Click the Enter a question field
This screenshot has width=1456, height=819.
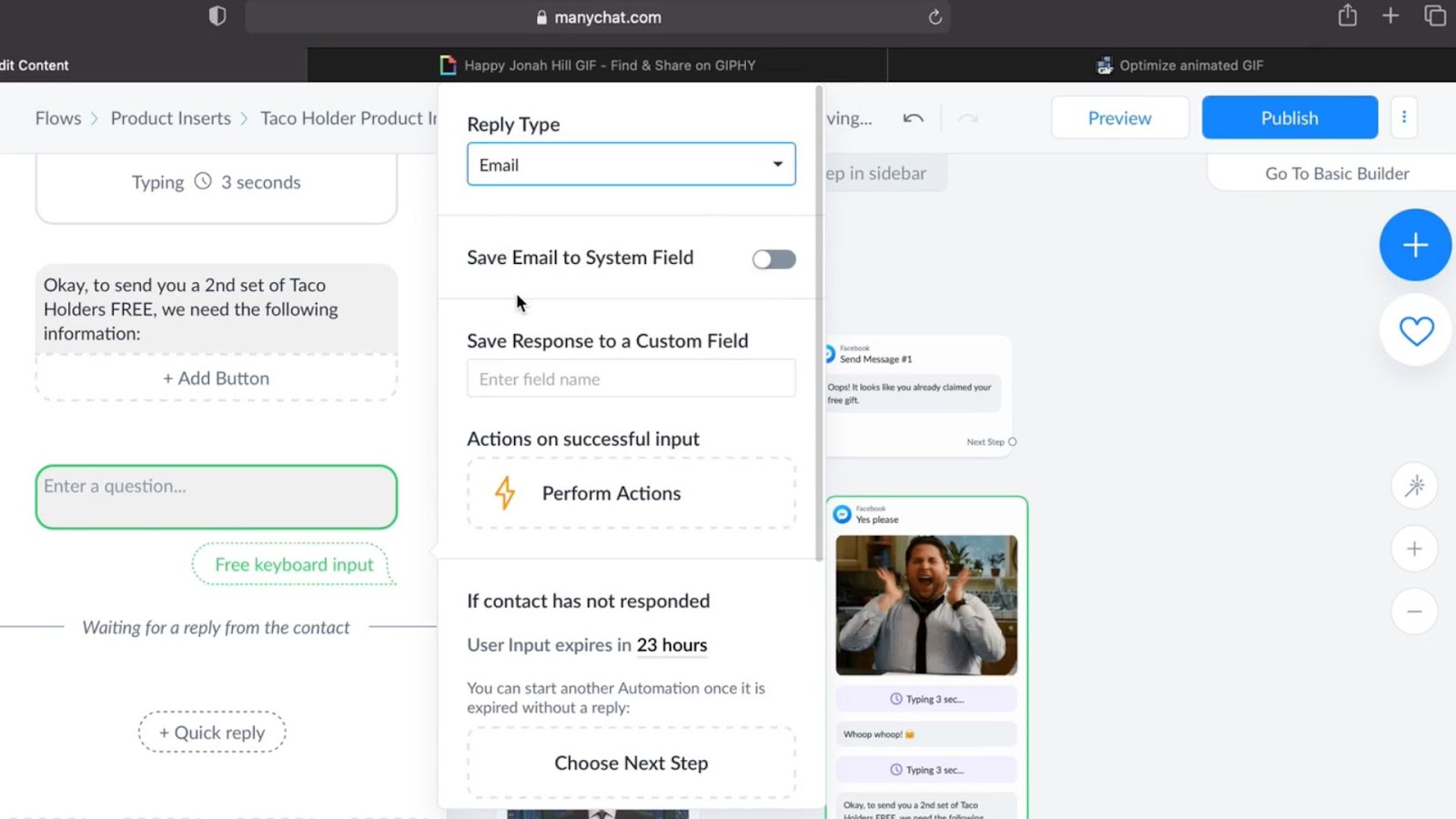(217, 497)
